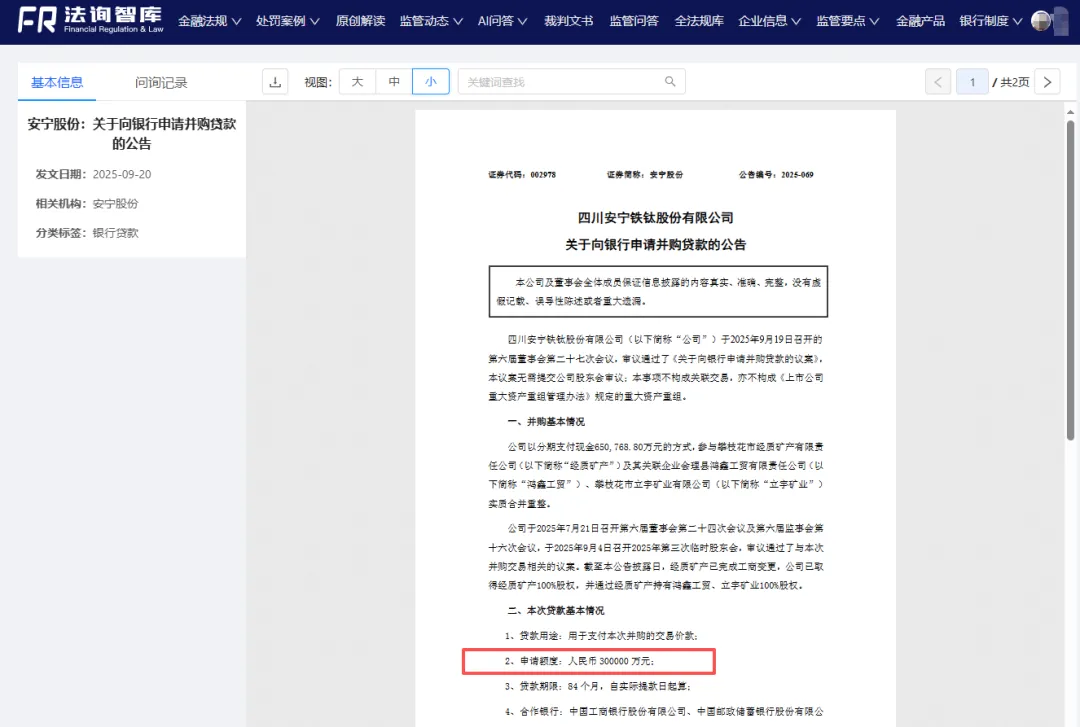Image resolution: width=1080 pixels, height=727 pixels.
Task: Click the previous page arrow
Action: pyautogui.click(x=937, y=81)
